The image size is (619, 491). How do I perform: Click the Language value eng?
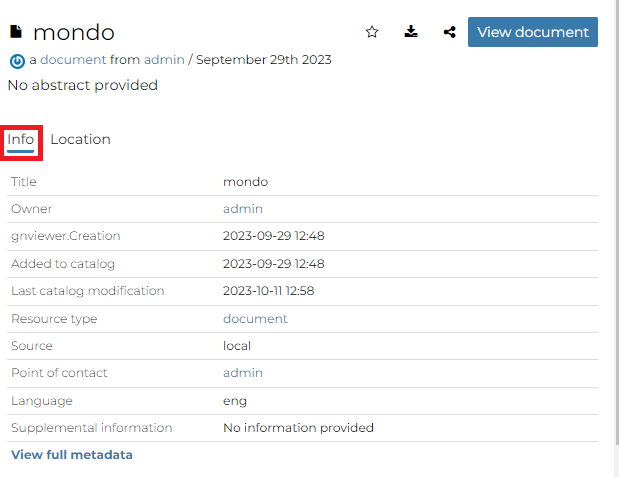point(235,401)
